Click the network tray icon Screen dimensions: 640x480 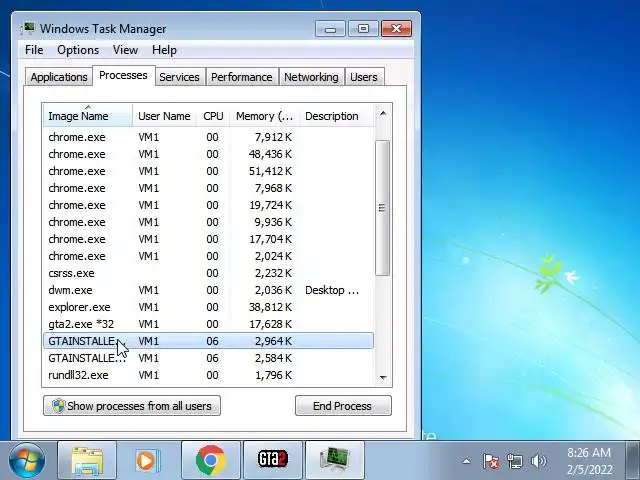(x=515, y=461)
